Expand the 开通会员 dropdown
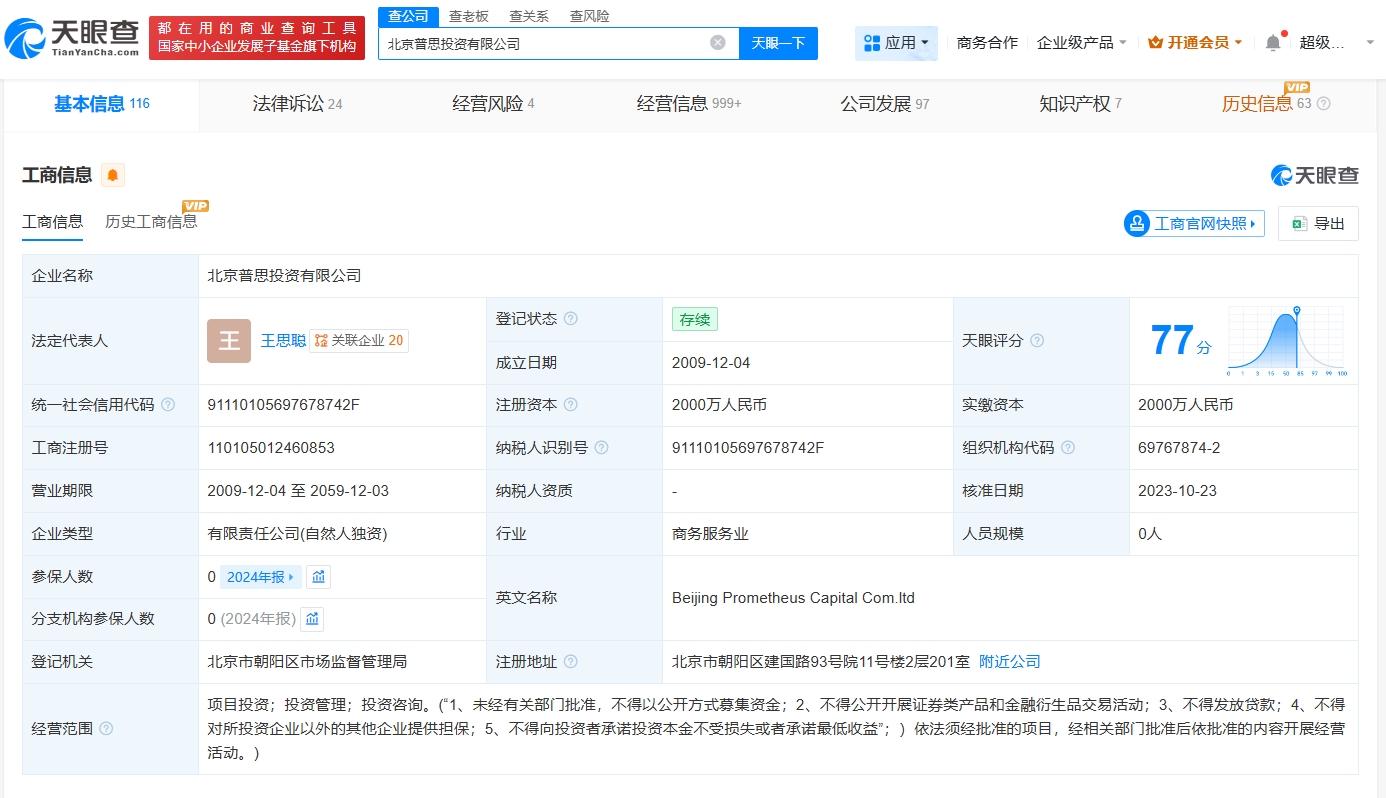Viewport: 1386px width, 798px height. point(1195,43)
